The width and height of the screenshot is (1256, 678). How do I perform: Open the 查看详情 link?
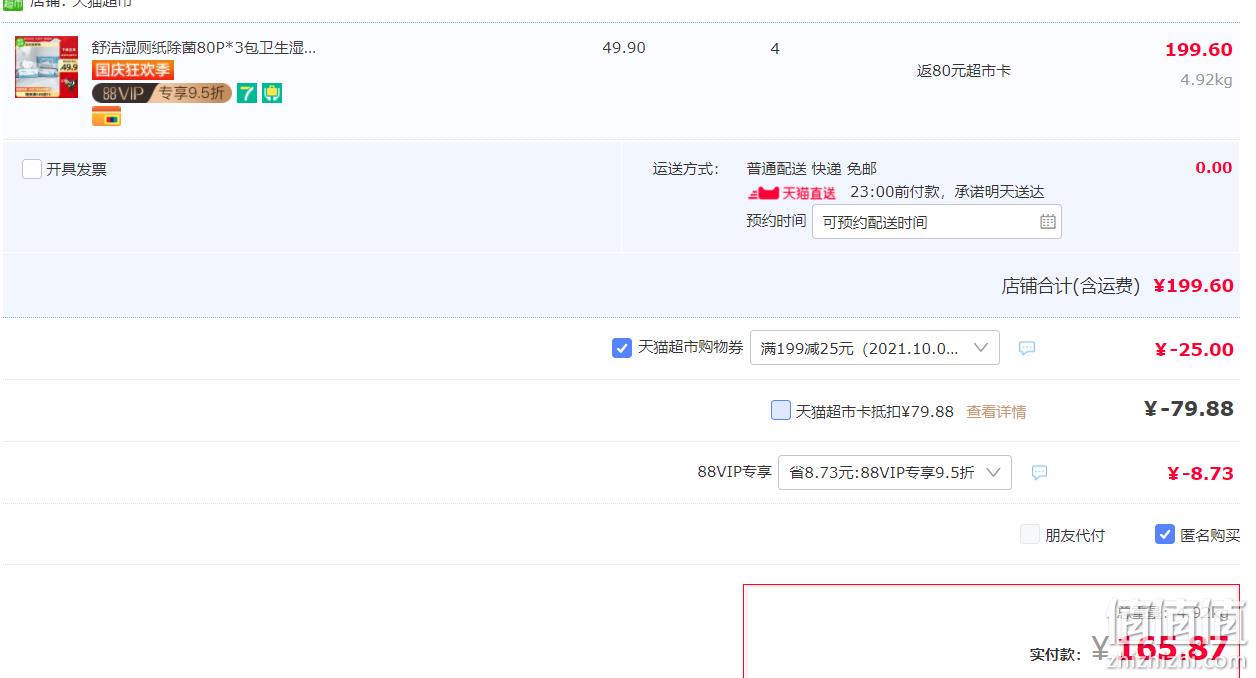[996, 412]
